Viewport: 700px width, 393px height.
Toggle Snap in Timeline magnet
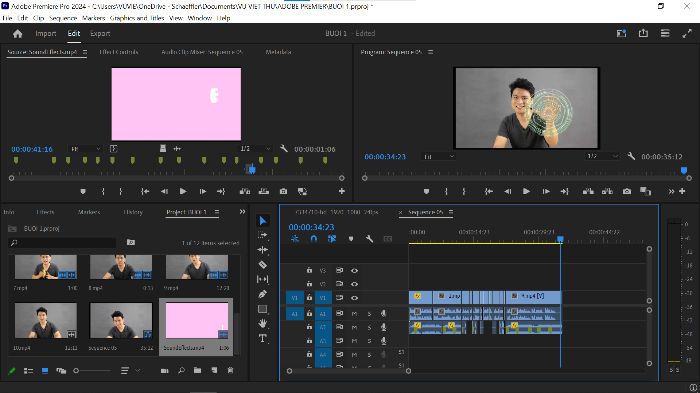click(314, 239)
